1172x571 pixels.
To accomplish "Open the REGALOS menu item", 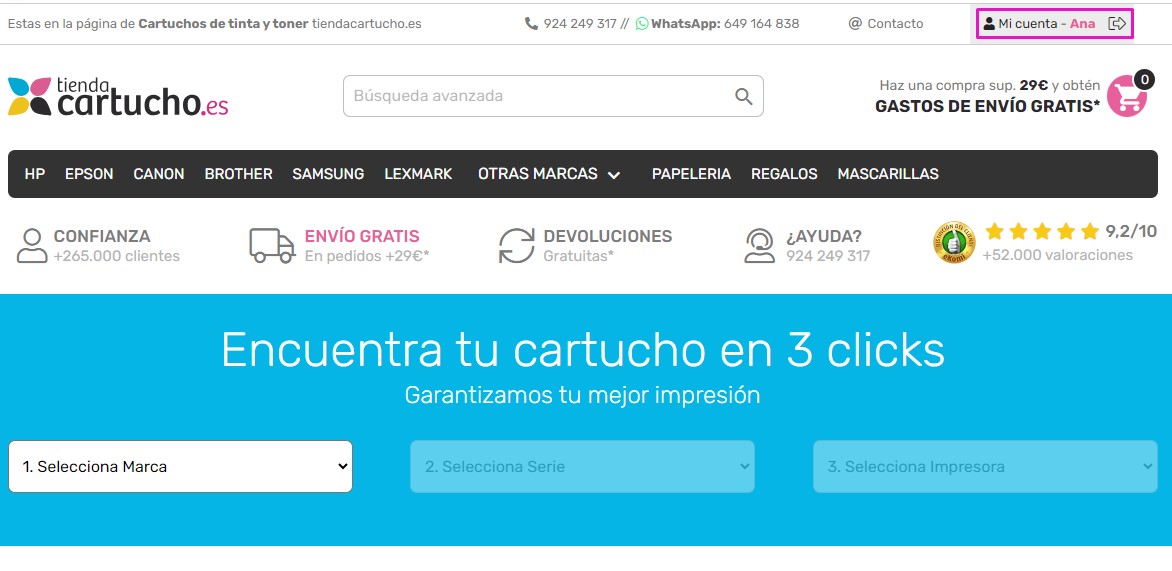I will tap(784, 173).
